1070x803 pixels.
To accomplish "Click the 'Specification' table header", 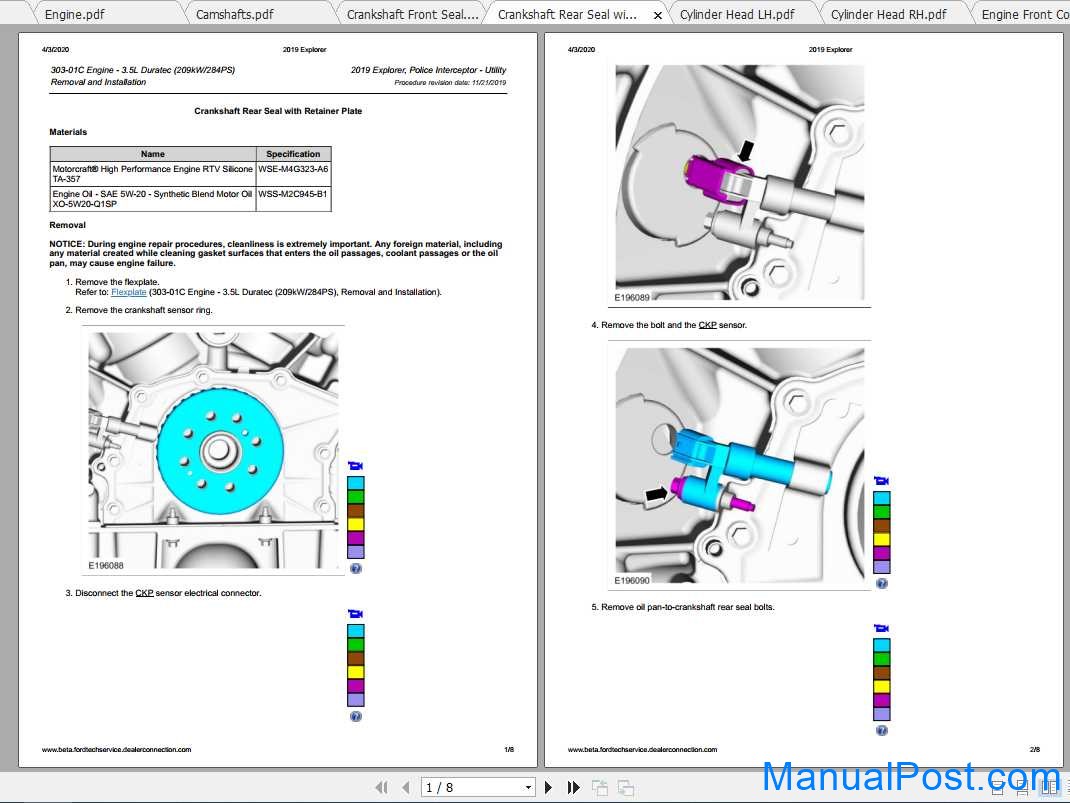I will coord(293,154).
